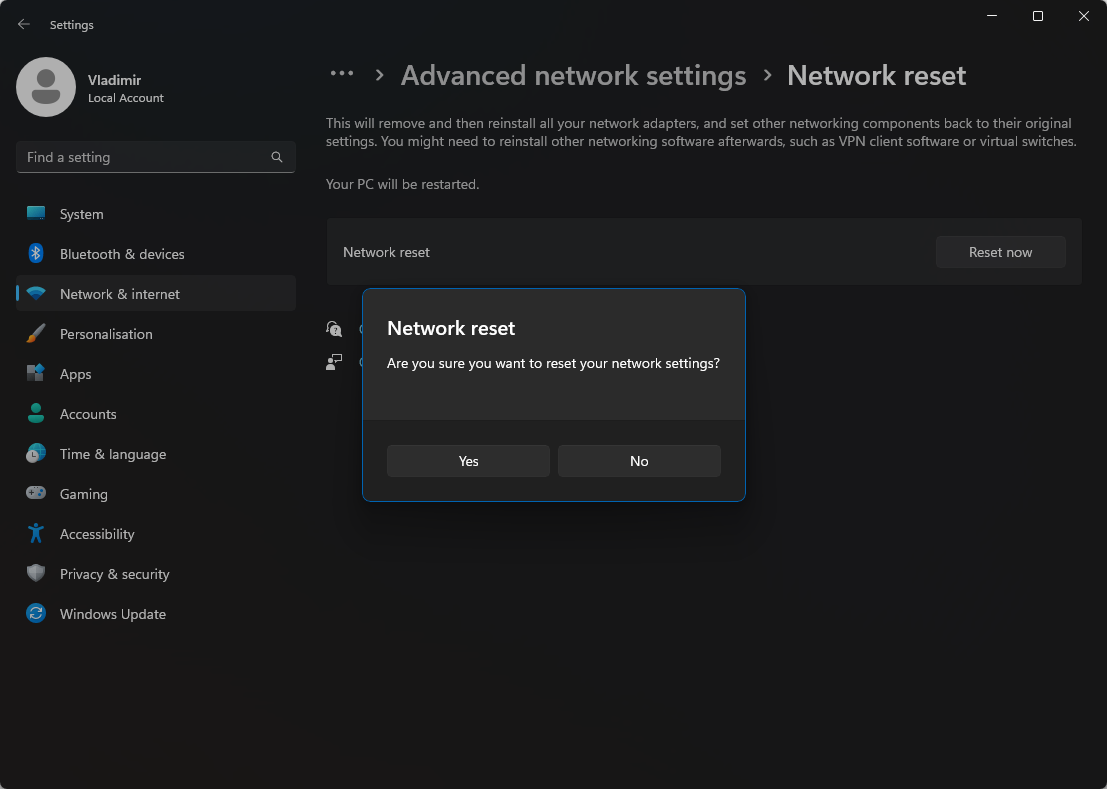Click the back arrow in title bar

pyautogui.click(x=24, y=25)
